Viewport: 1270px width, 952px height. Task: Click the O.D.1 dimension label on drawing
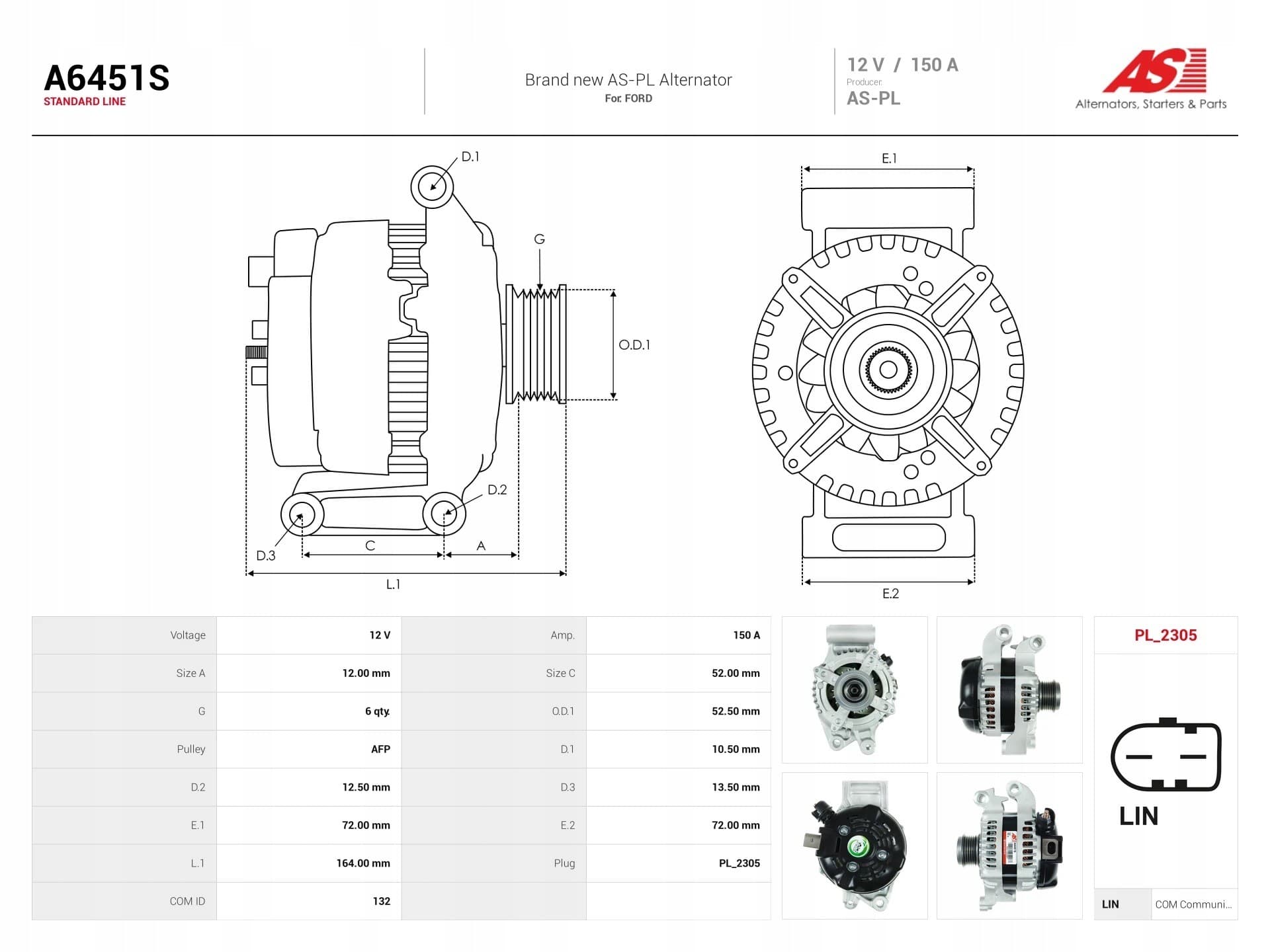click(634, 345)
